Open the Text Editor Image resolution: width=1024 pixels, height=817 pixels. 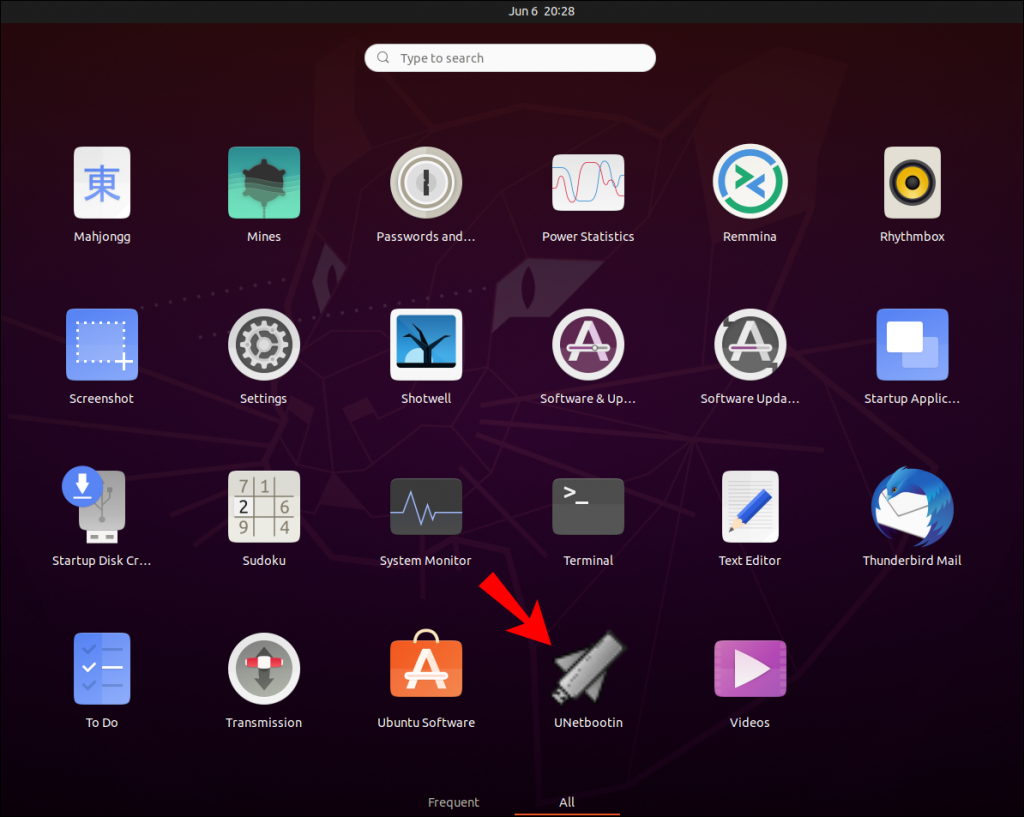[750, 506]
